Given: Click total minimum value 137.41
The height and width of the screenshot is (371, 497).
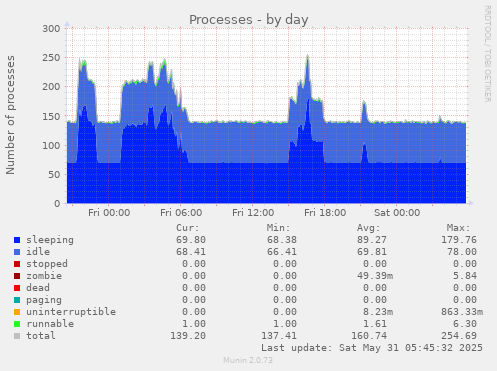Looking at the screenshot, I should pyautogui.click(x=279, y=336).
